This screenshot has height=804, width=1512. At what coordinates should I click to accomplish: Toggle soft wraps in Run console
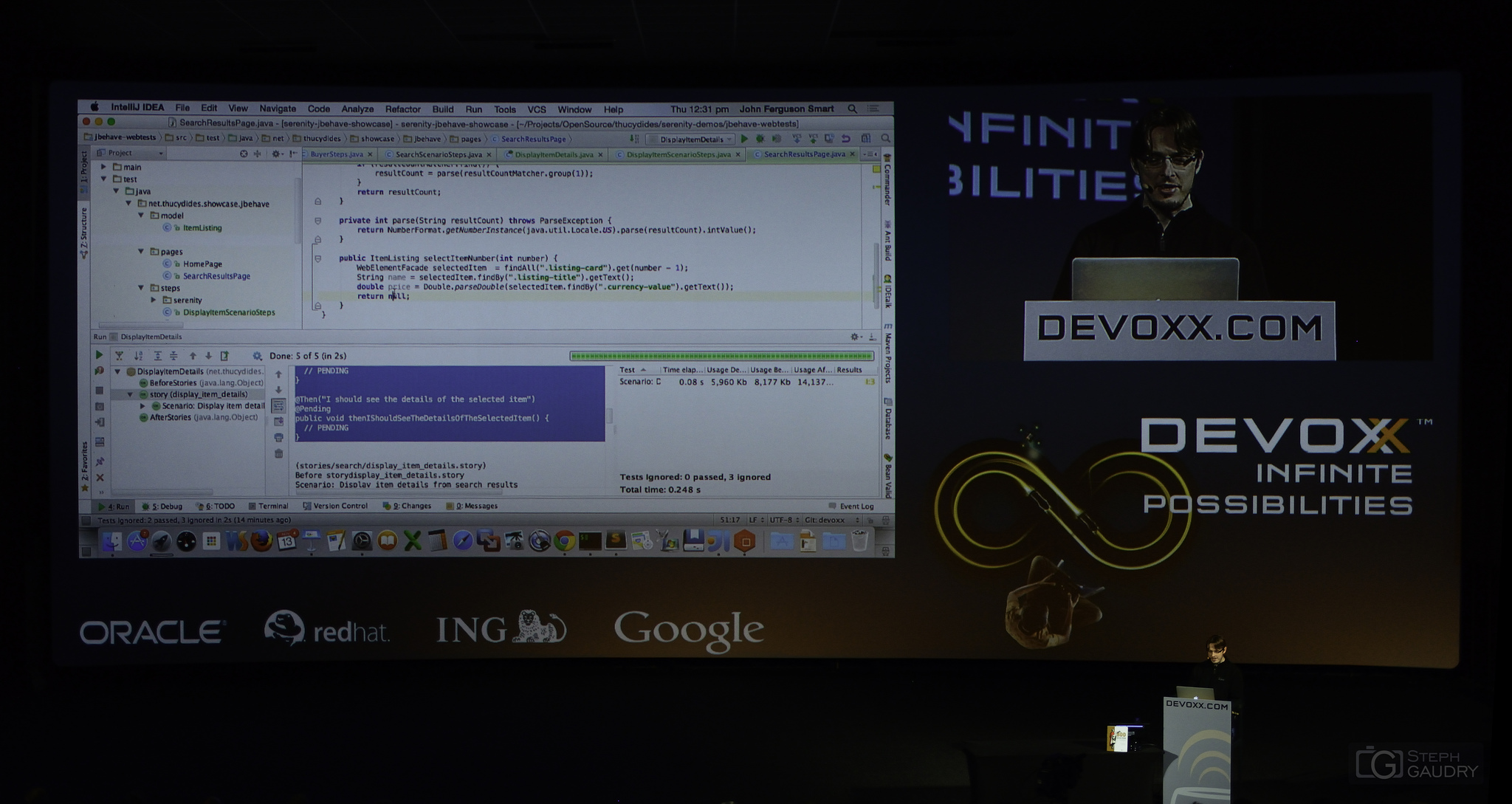point(278,405)
